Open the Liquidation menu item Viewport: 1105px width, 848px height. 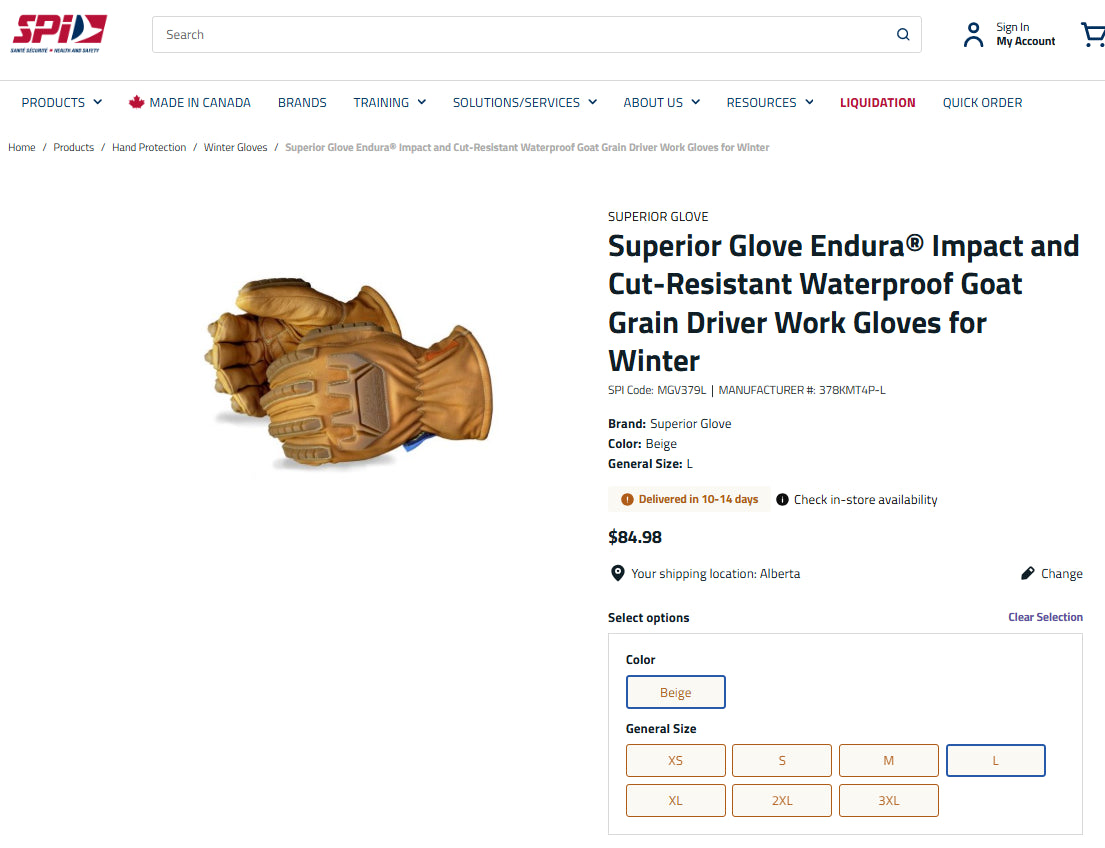tap(877, 102)
